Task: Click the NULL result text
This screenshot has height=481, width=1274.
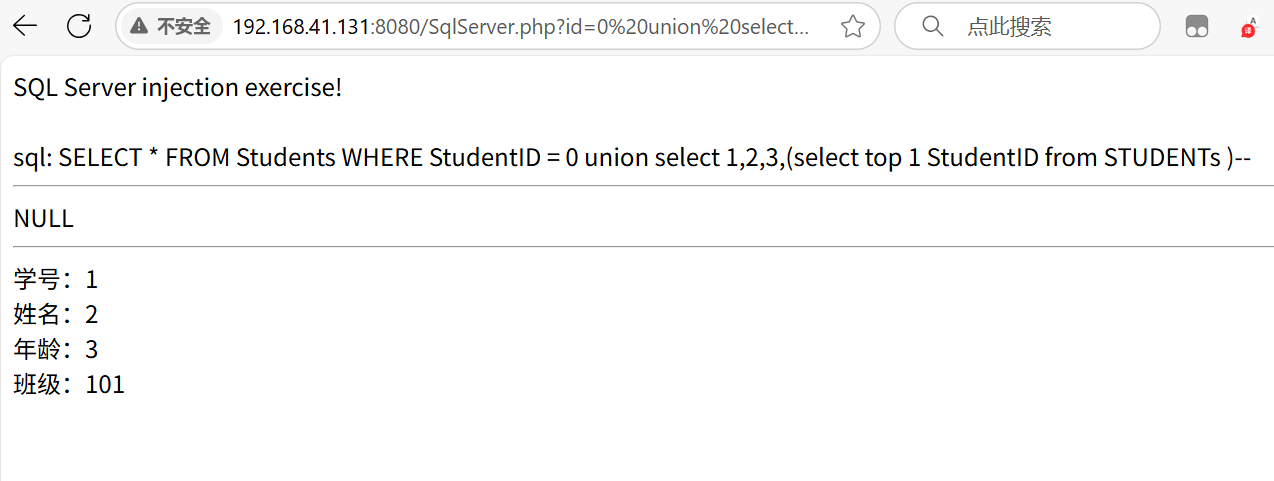Action: [x=44, y=219]
